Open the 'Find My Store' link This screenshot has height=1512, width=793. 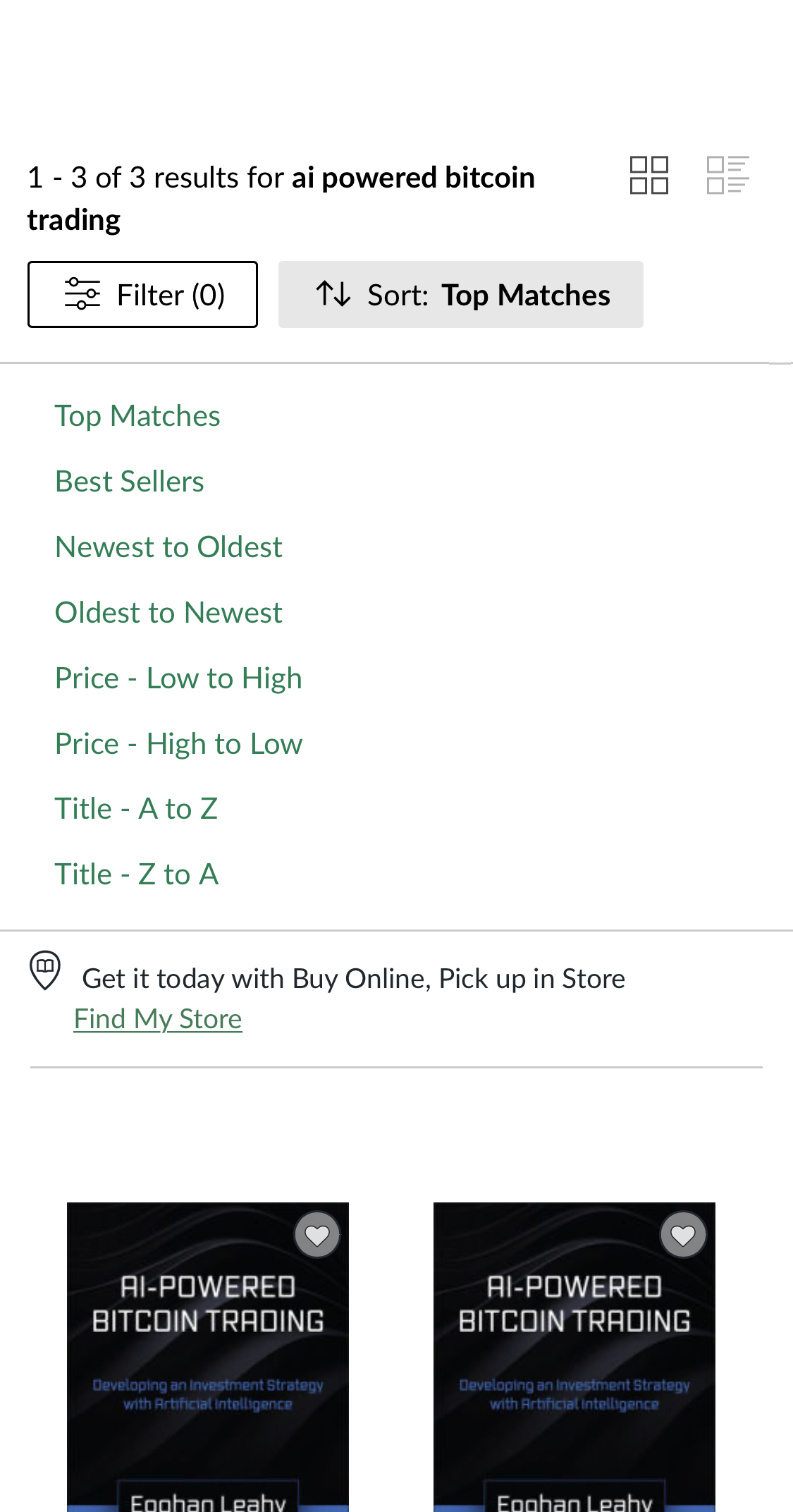158,1020
